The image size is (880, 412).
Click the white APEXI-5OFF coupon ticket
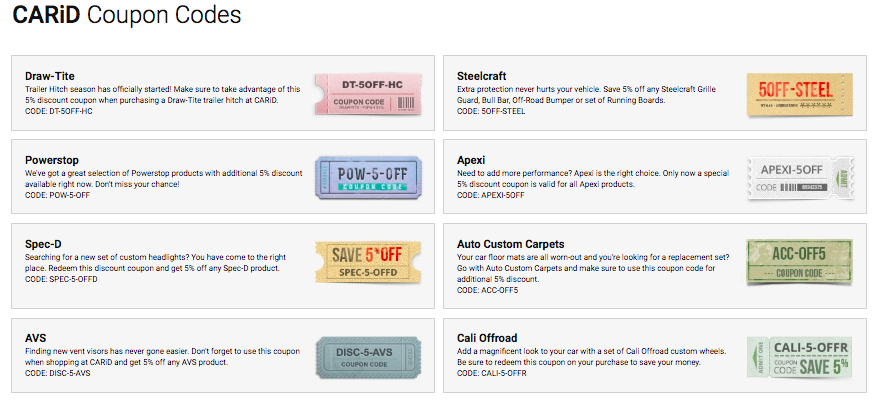(796, 178)
